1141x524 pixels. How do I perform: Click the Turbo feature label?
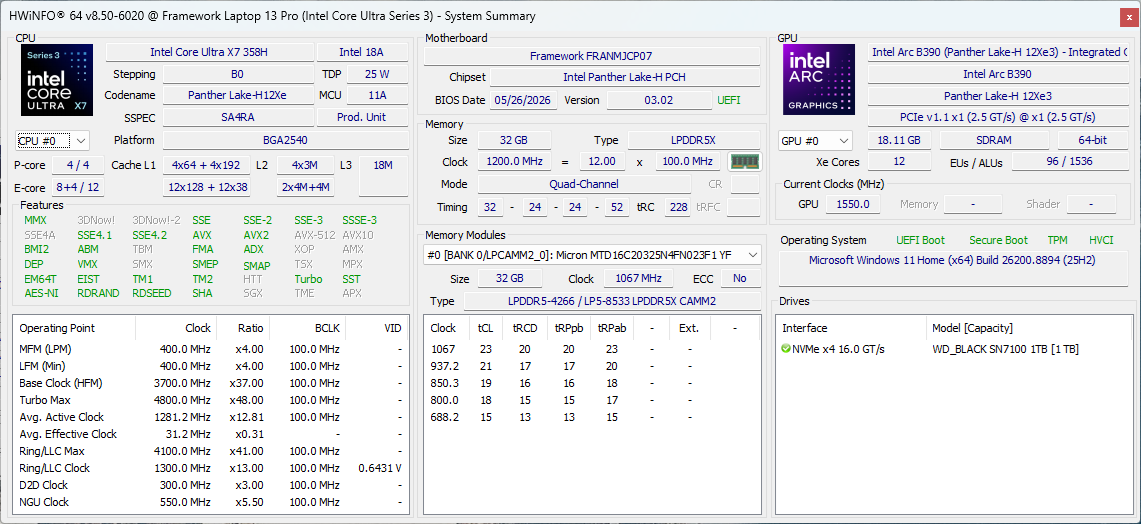(308, 279)
